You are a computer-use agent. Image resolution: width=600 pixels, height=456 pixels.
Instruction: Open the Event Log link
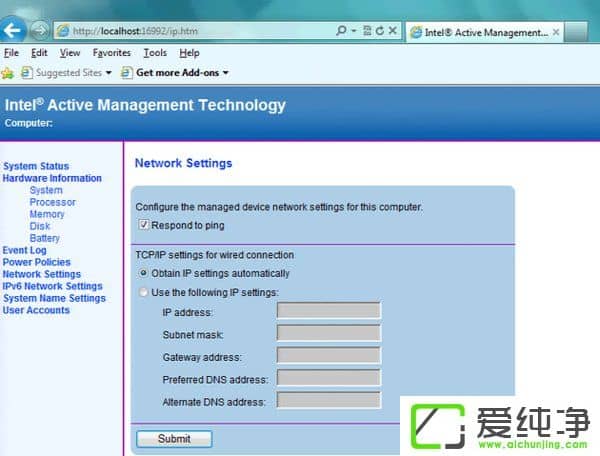(24, 250)
